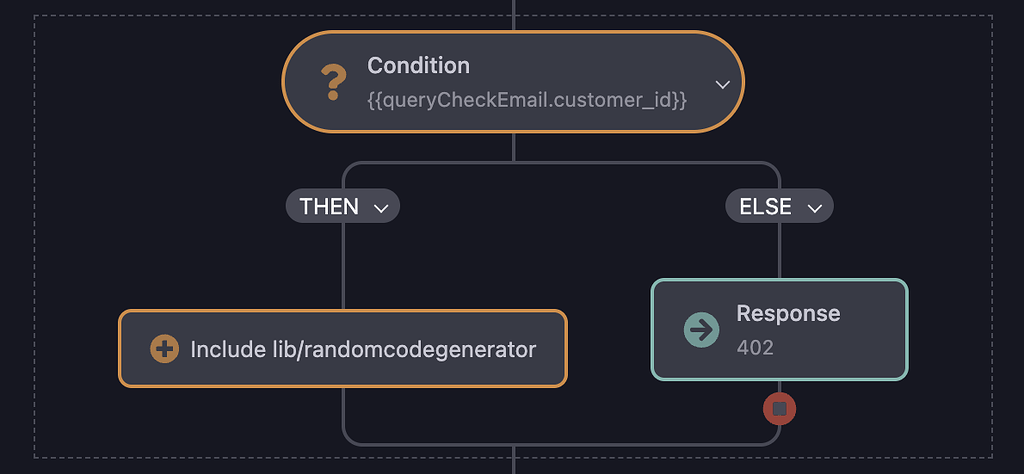Screen dimensions: 1024x474
Task: Click the orange question mark Condition icon
Action: coord(331,83)
